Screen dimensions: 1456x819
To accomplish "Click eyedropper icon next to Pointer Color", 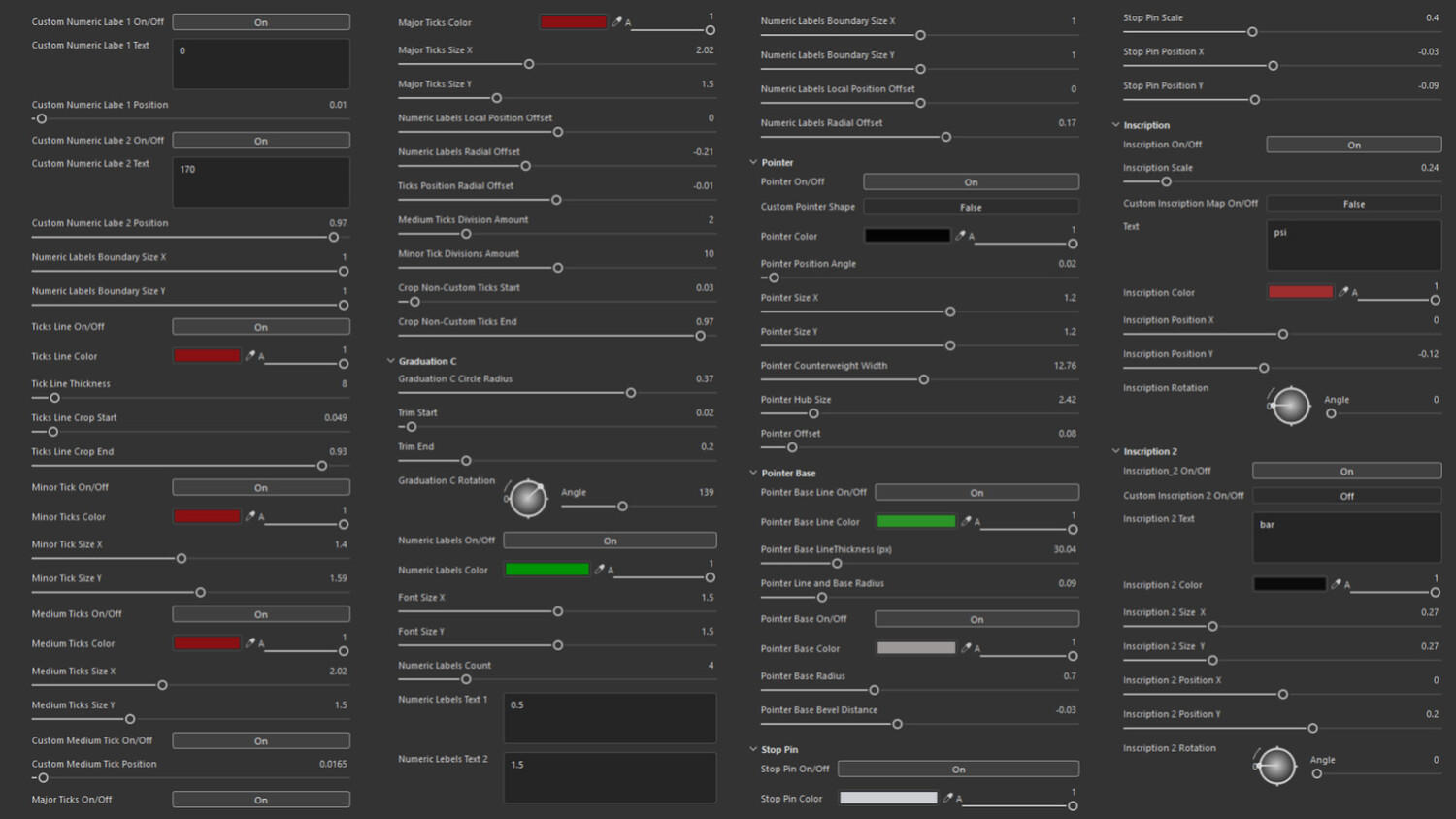I will (960, 236).
